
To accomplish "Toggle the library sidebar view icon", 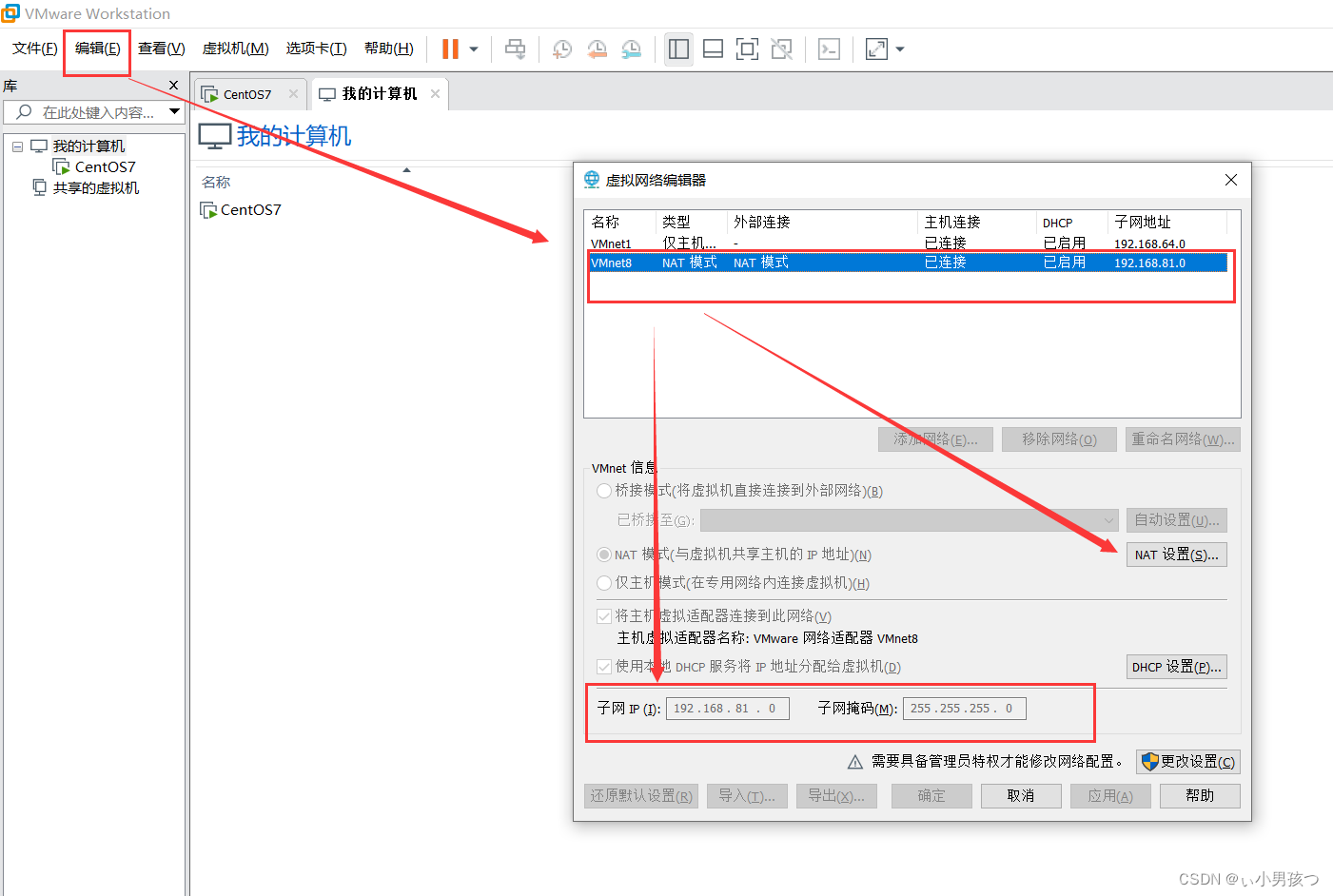I will tap(678, 49).
